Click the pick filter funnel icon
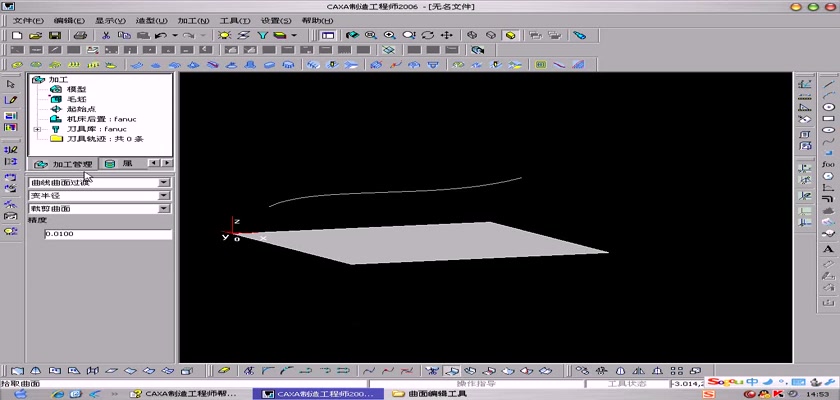 pyautogui.click(x=262, y=35)
